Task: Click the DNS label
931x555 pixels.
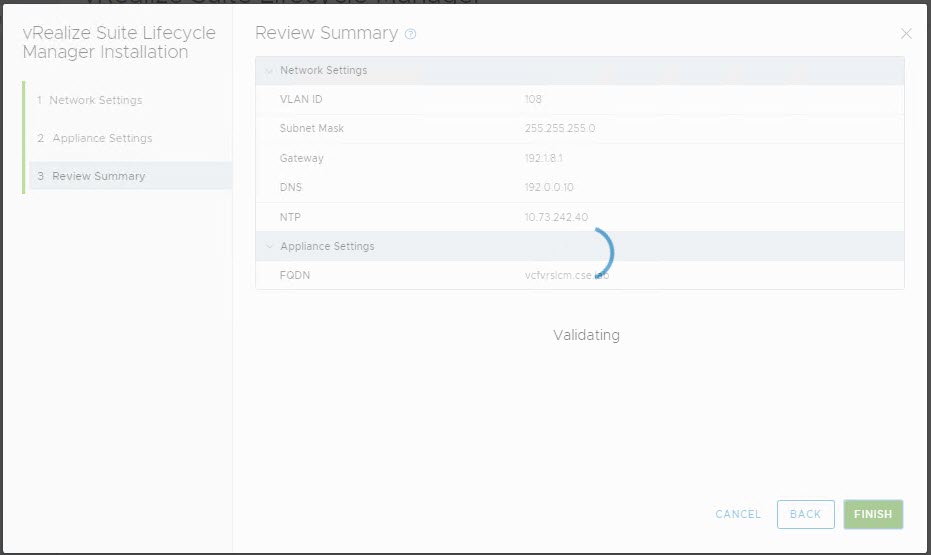Action: pyautogui.click(x=291, y=187)
